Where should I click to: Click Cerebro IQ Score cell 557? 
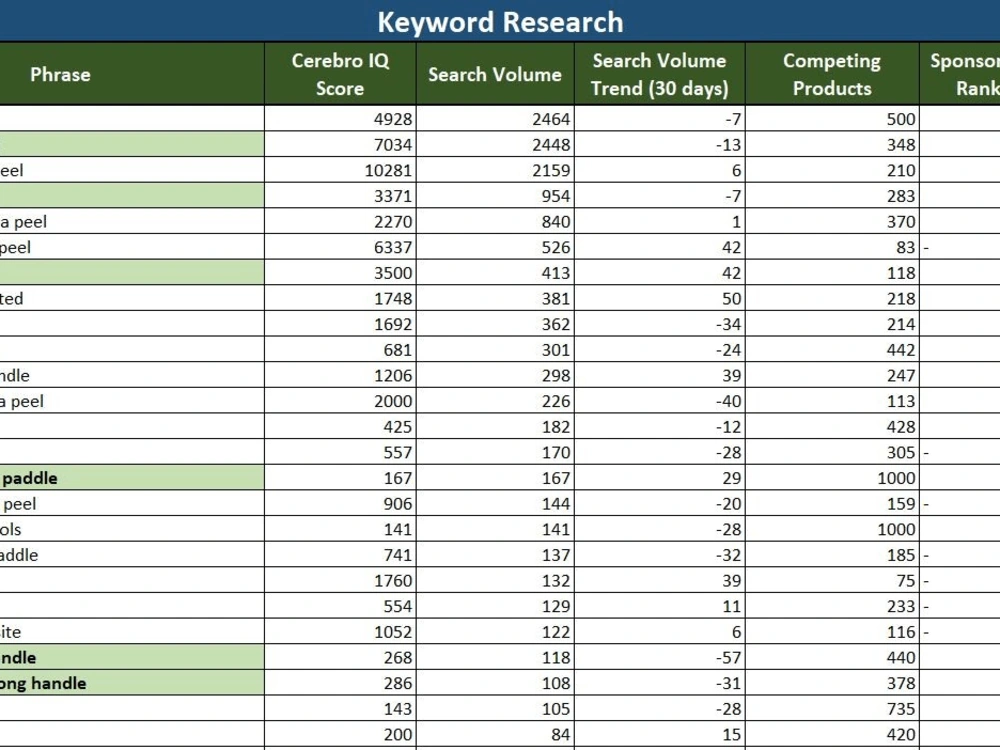point(340,452)
